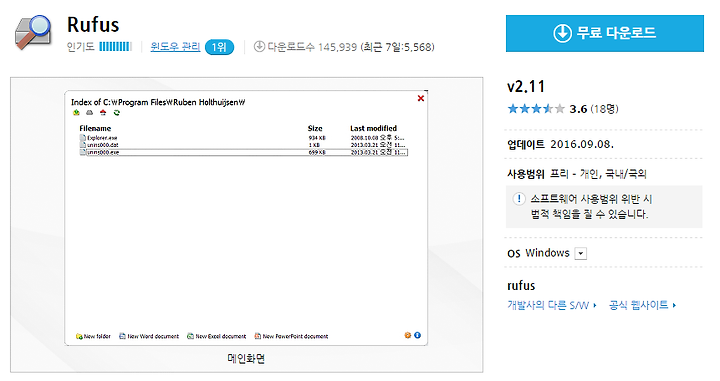Click the green refresh icon in preview toolbar
Screen dimensions: 720x381
[117, 112]
